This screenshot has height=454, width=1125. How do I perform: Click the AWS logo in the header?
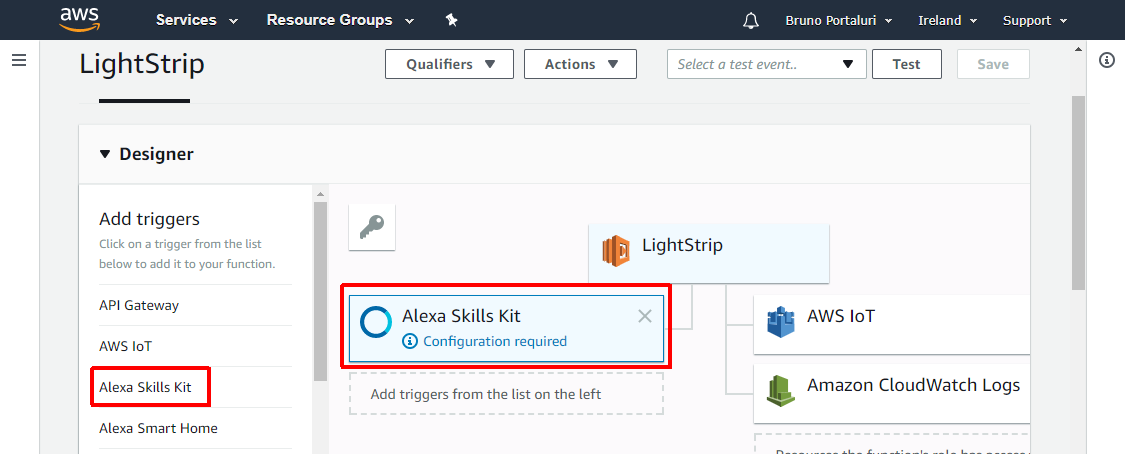(79, 20)
